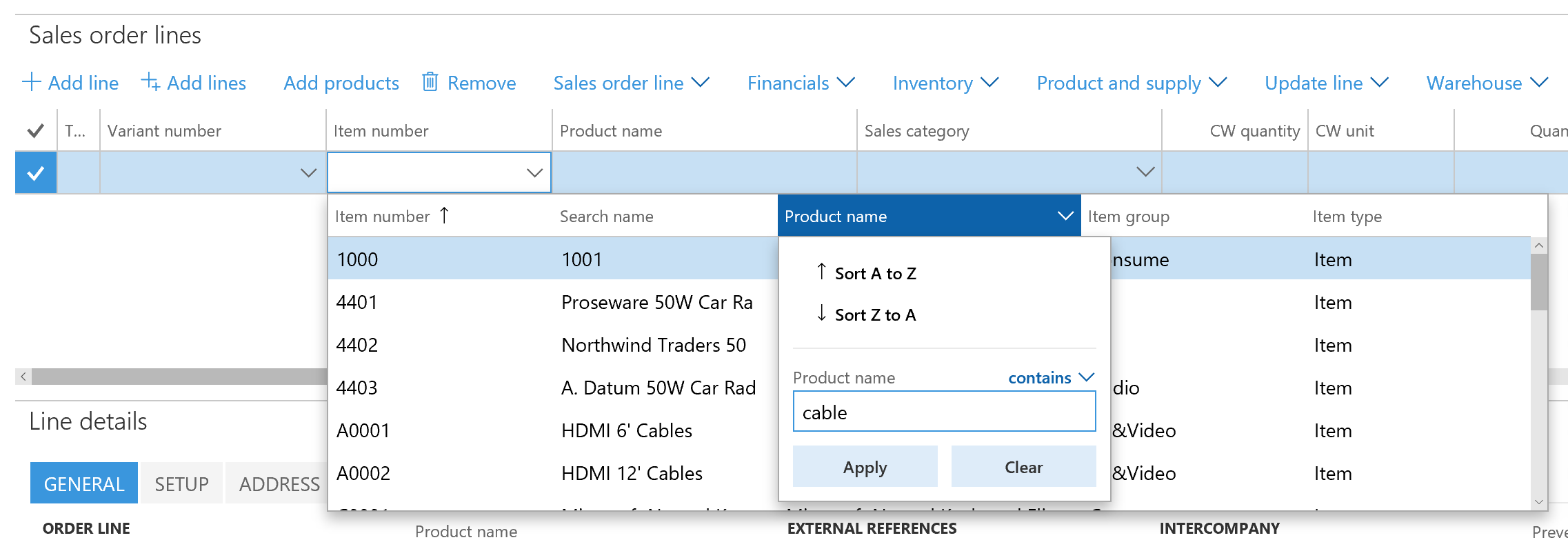Open the Item number dropdown in the row
The image size is (1568, 540).
[x=534, y=173]
